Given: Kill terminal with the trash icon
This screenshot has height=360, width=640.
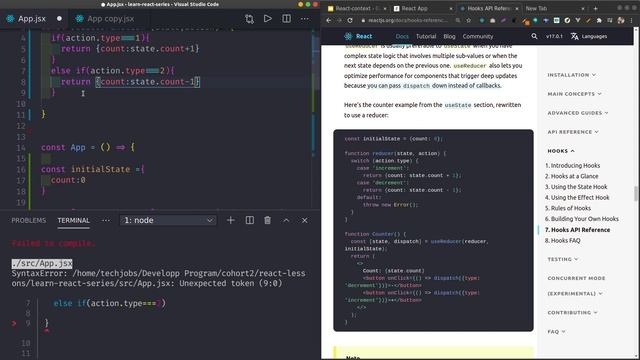Looking at the screenshot, I should (x=267, y=220).
